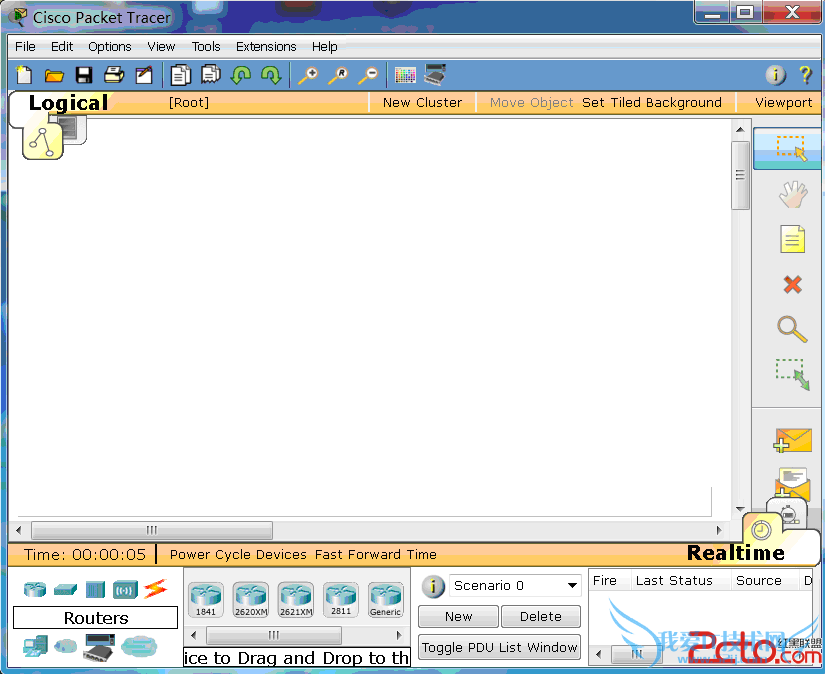This screenshot has width=825, height=674.
Task: Select the Multiuser Connection icon
Action: point(139,646)
